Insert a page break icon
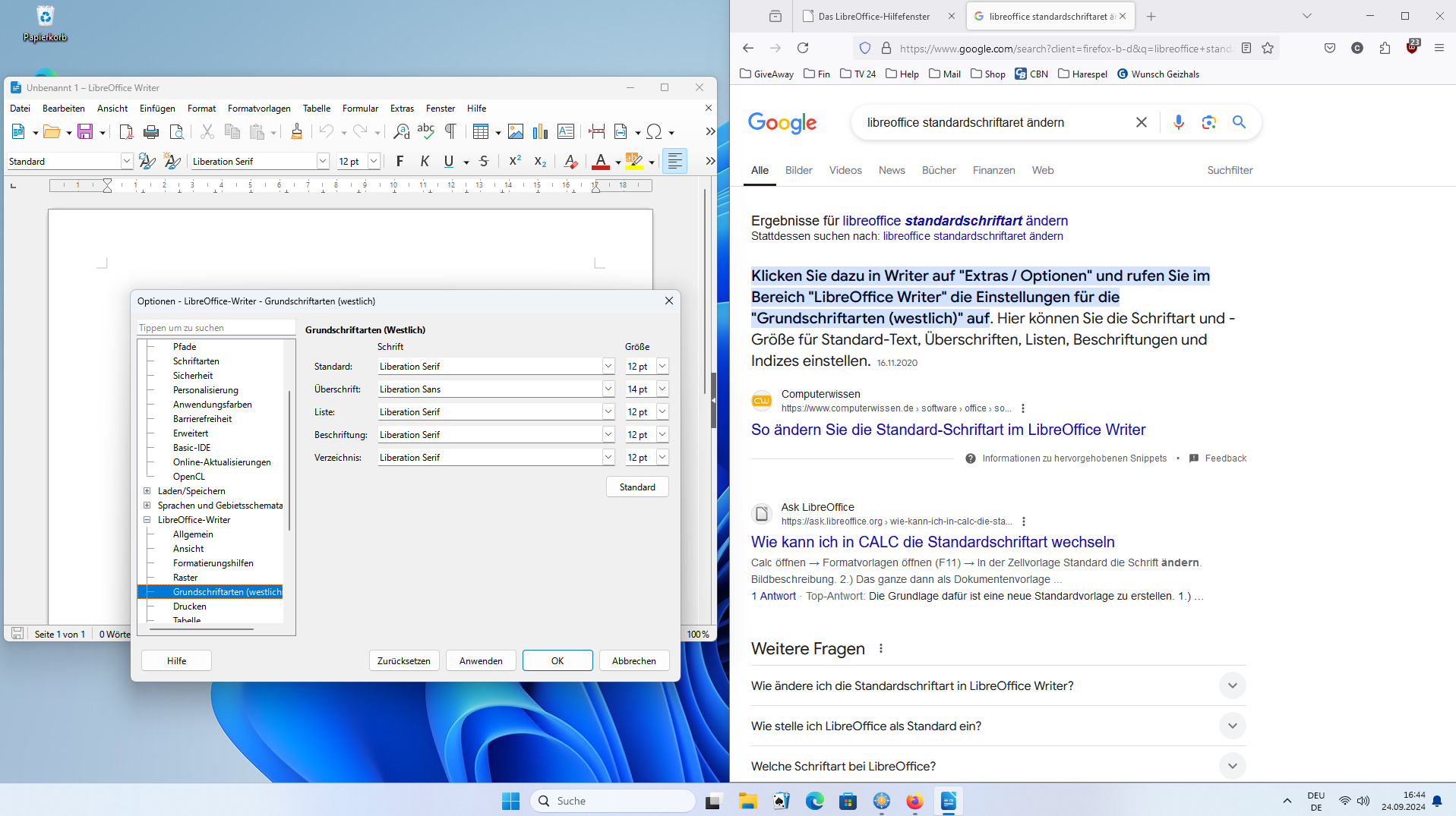The height and width of the screenshot is (816, 1456). coord(597,132)
